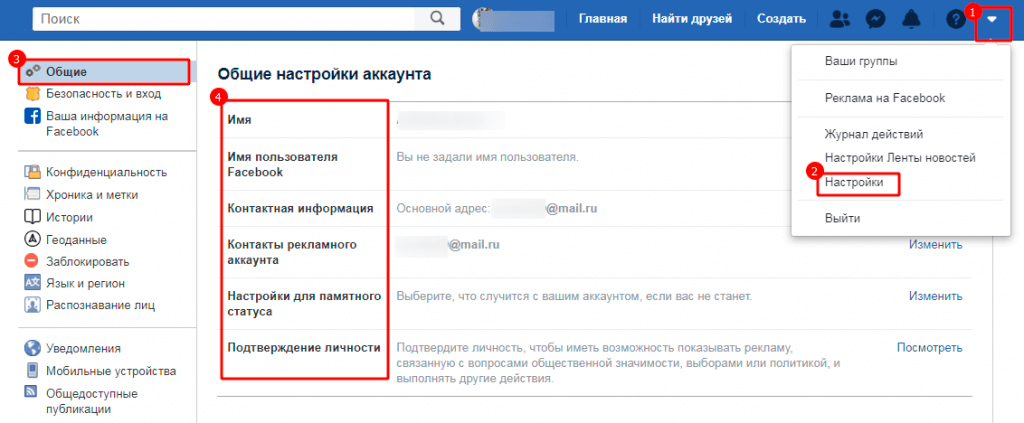Open Найти друзей link
Viewport: 1024px width, 423px height.
pos(692,19)
